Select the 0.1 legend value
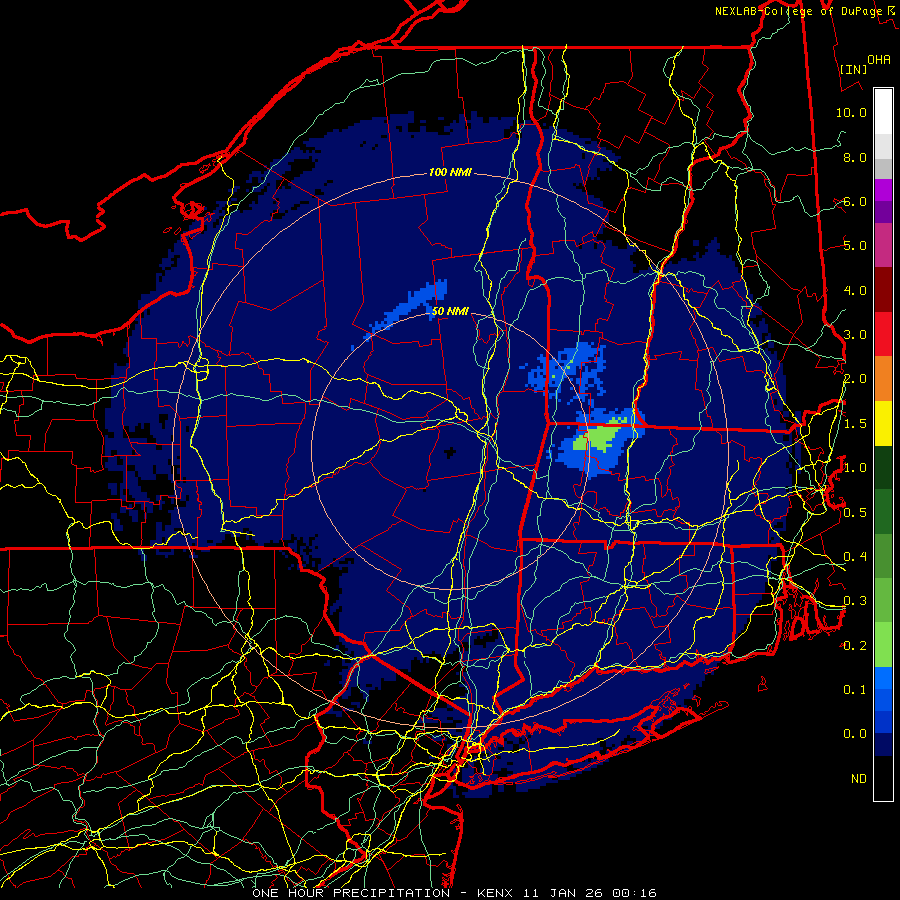The height and width of the screenshot is (900, 900). 855,690
